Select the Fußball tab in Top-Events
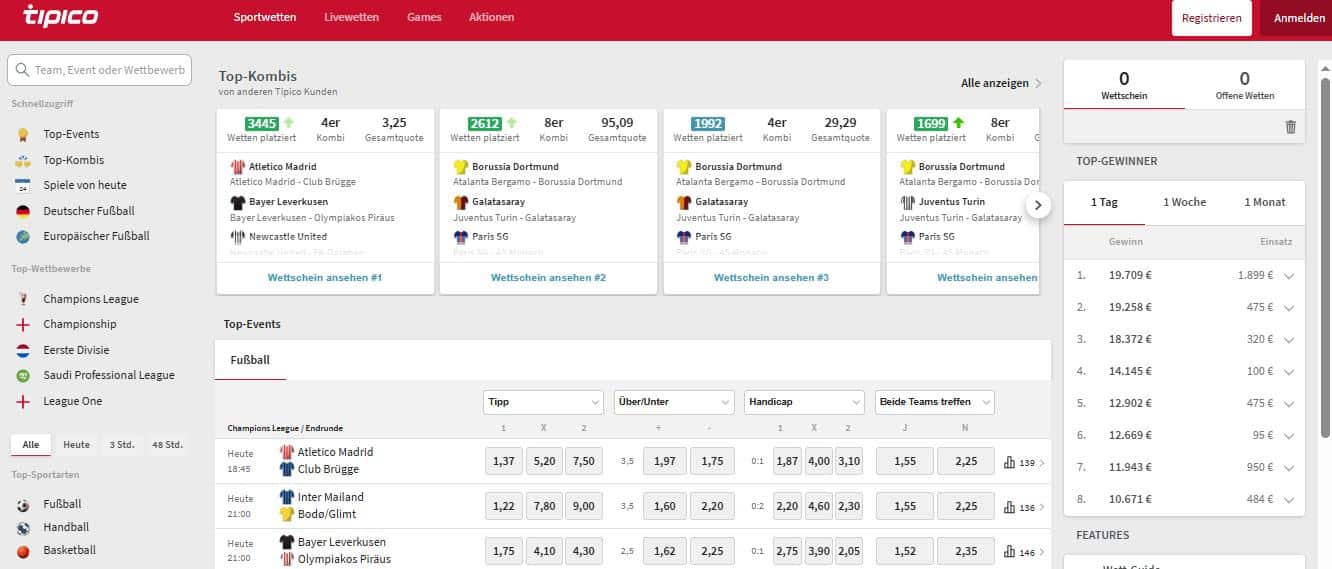This screenshot has width=1332, height=569. tap(250, 360)
